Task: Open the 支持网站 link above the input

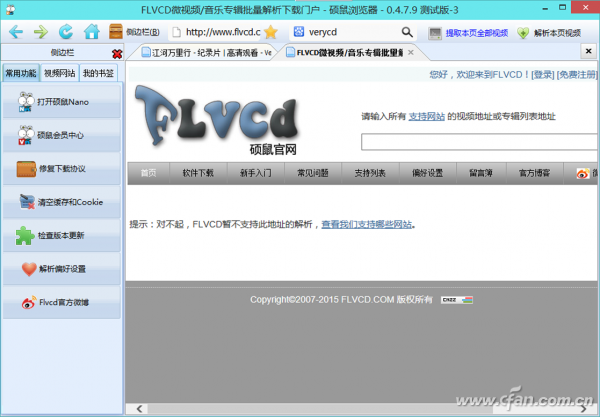Action: tap(427, 116)
